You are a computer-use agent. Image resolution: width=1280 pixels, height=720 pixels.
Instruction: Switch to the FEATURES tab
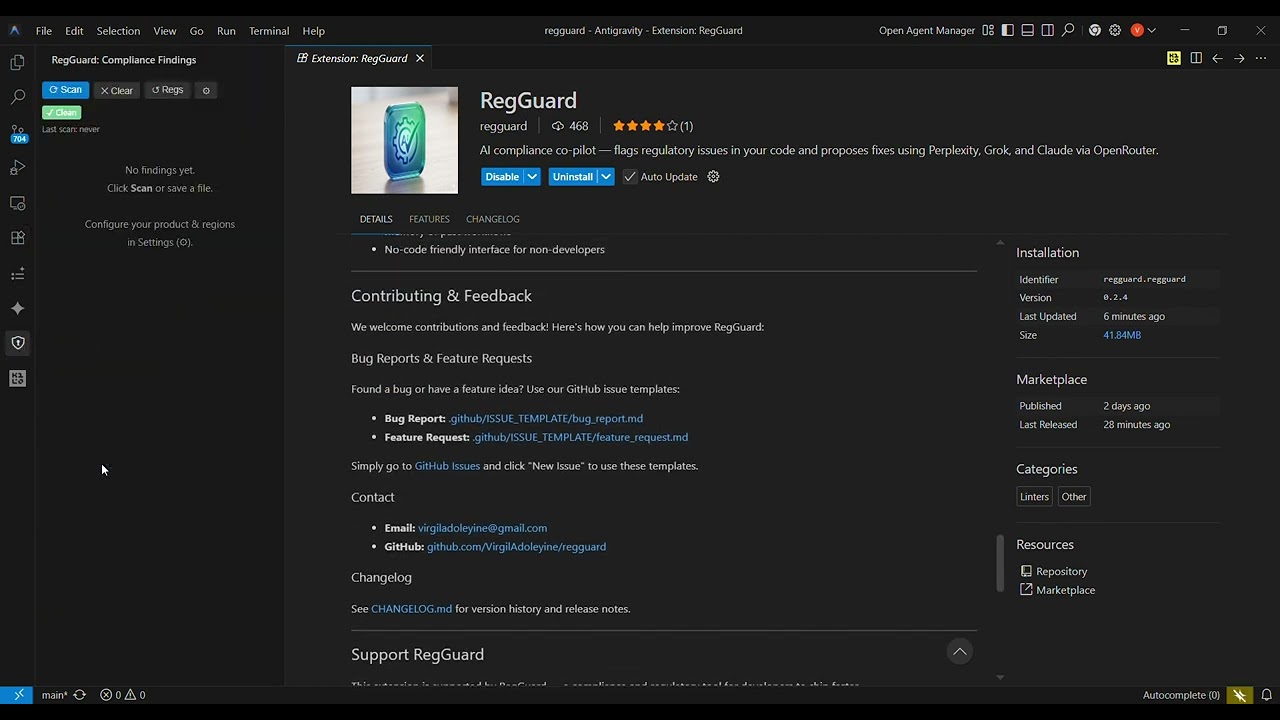(429, 219)
